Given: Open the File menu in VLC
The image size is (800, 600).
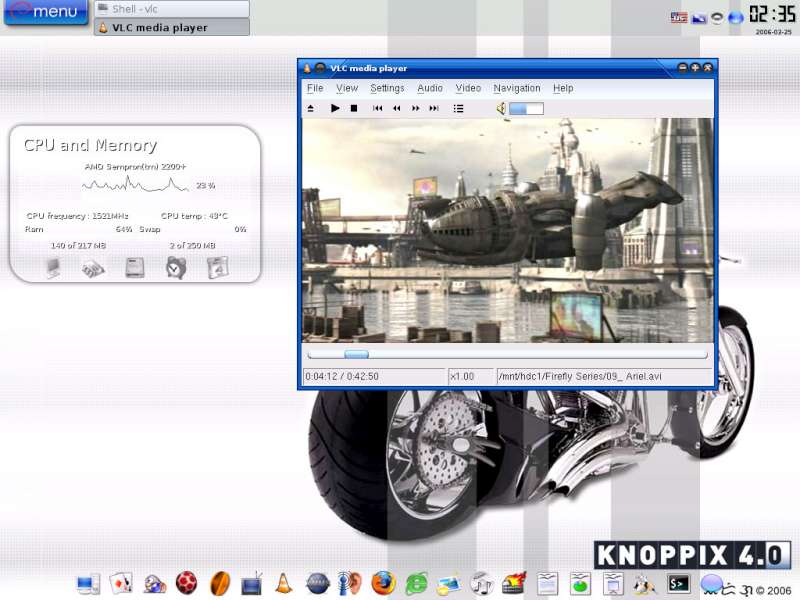Looking at the screenshot, I should 315,88.
